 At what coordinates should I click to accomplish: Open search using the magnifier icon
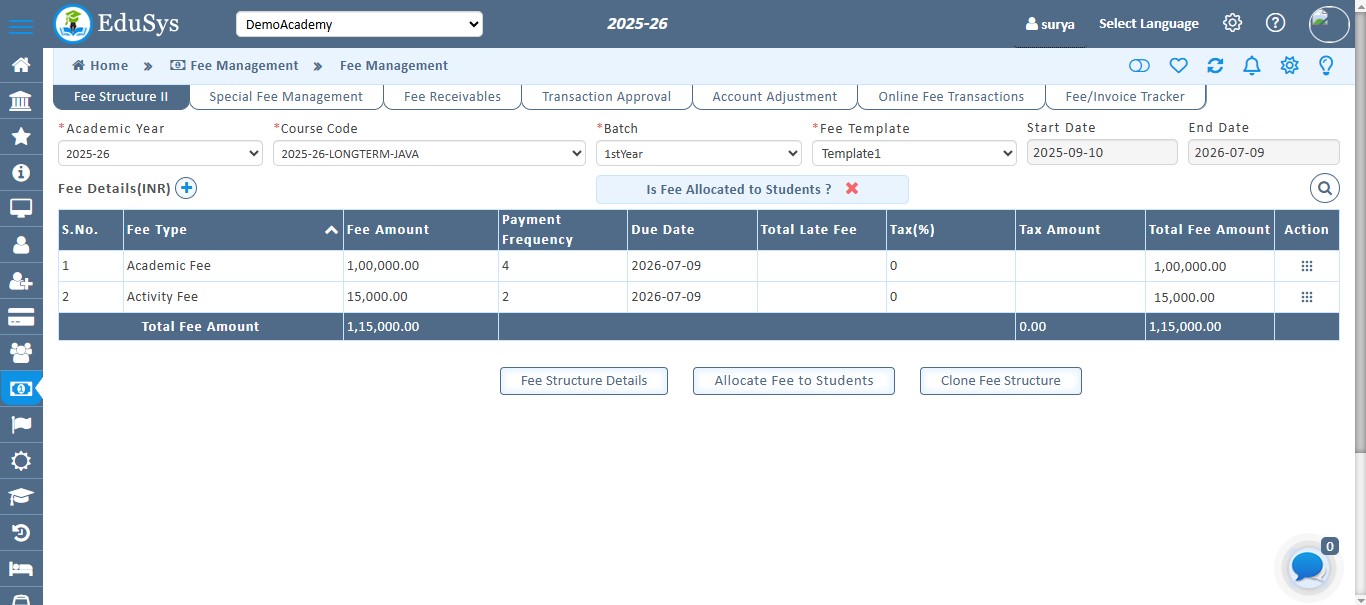(x=1324, y=187)
